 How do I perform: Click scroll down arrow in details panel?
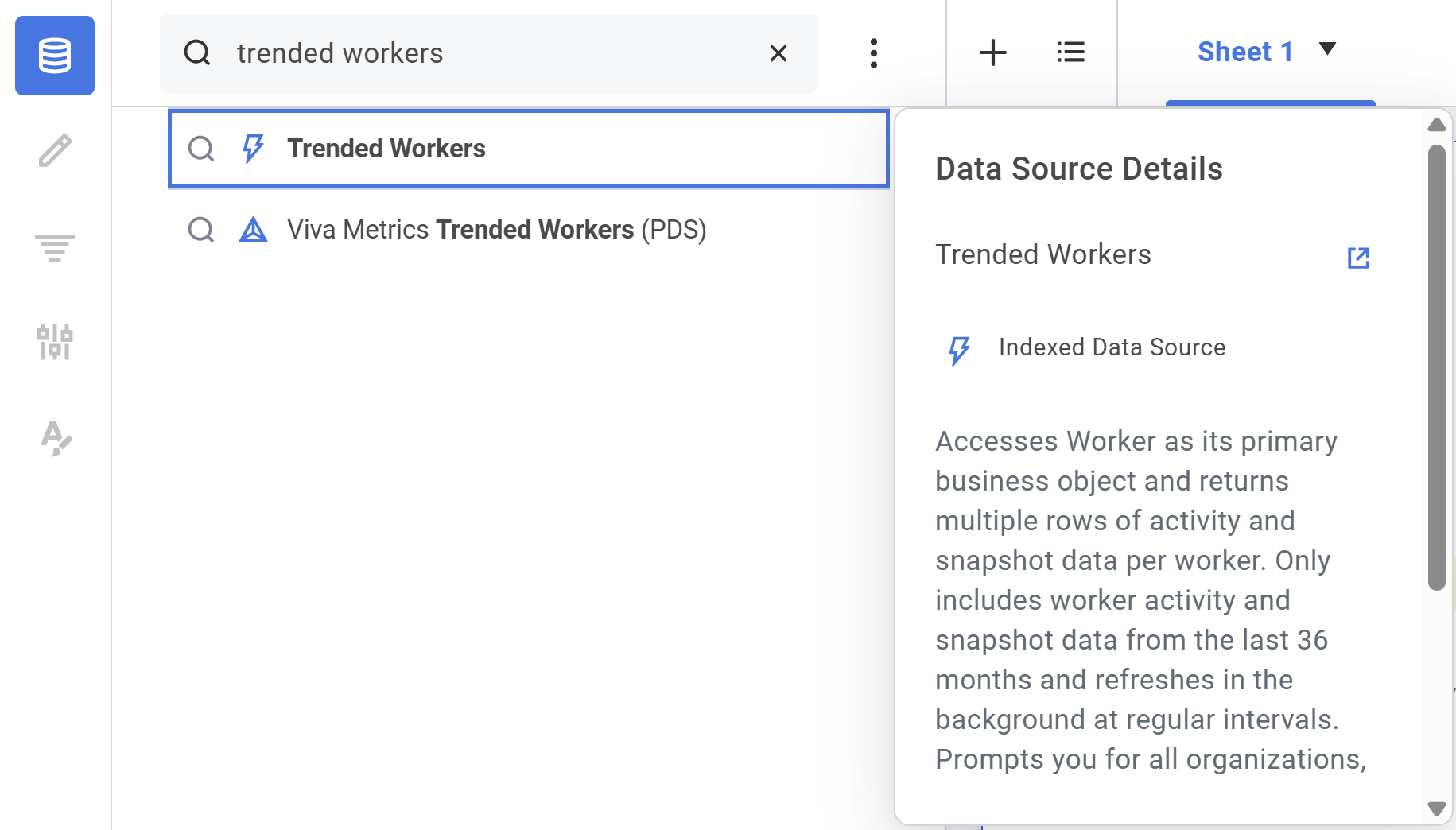[x=1436, y=809]
